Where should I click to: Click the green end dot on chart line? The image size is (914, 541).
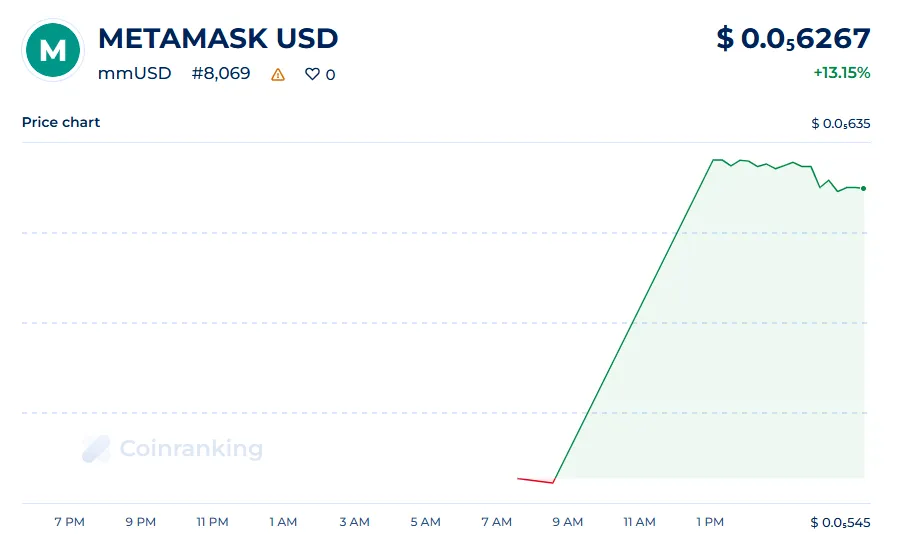863,188
